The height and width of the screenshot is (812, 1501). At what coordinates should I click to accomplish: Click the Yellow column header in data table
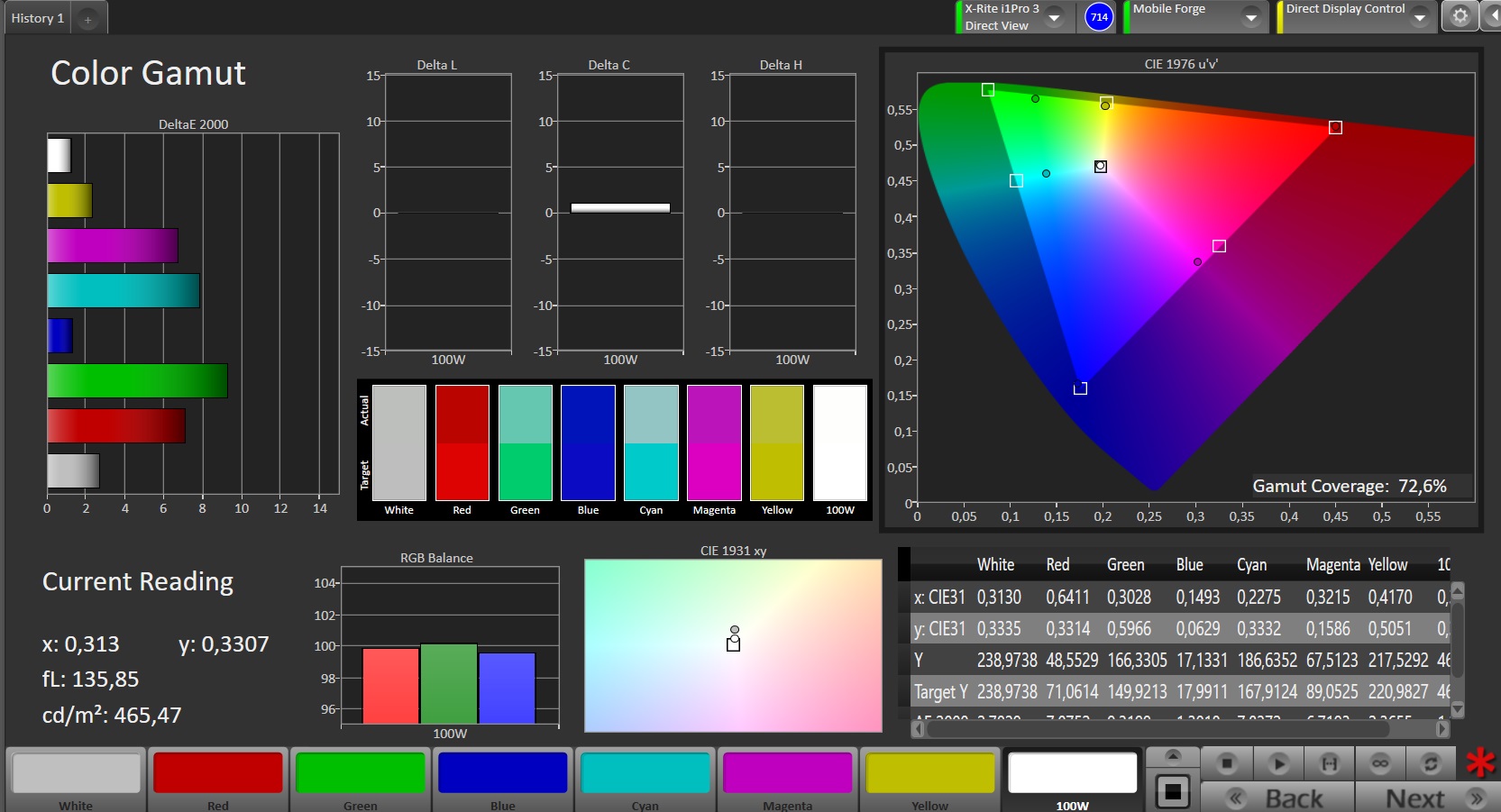click(x=1387, y=565)
